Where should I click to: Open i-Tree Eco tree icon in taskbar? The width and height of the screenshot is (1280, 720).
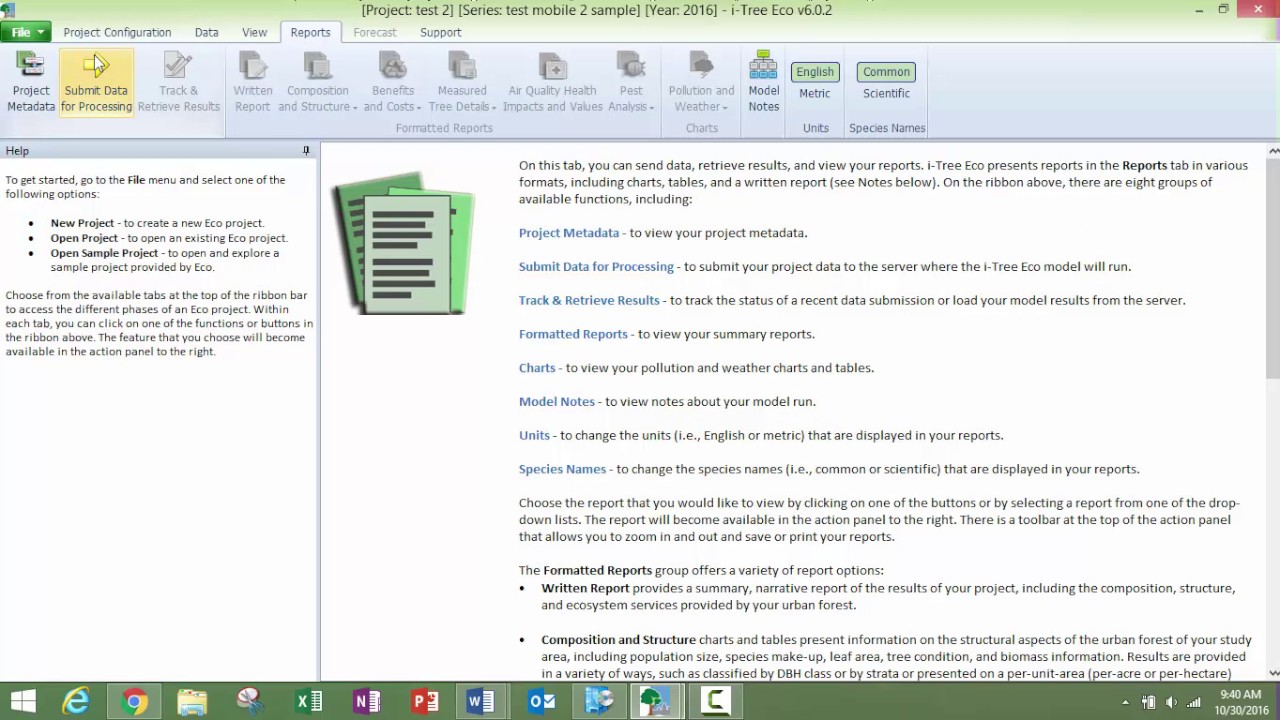coord(657,701)
